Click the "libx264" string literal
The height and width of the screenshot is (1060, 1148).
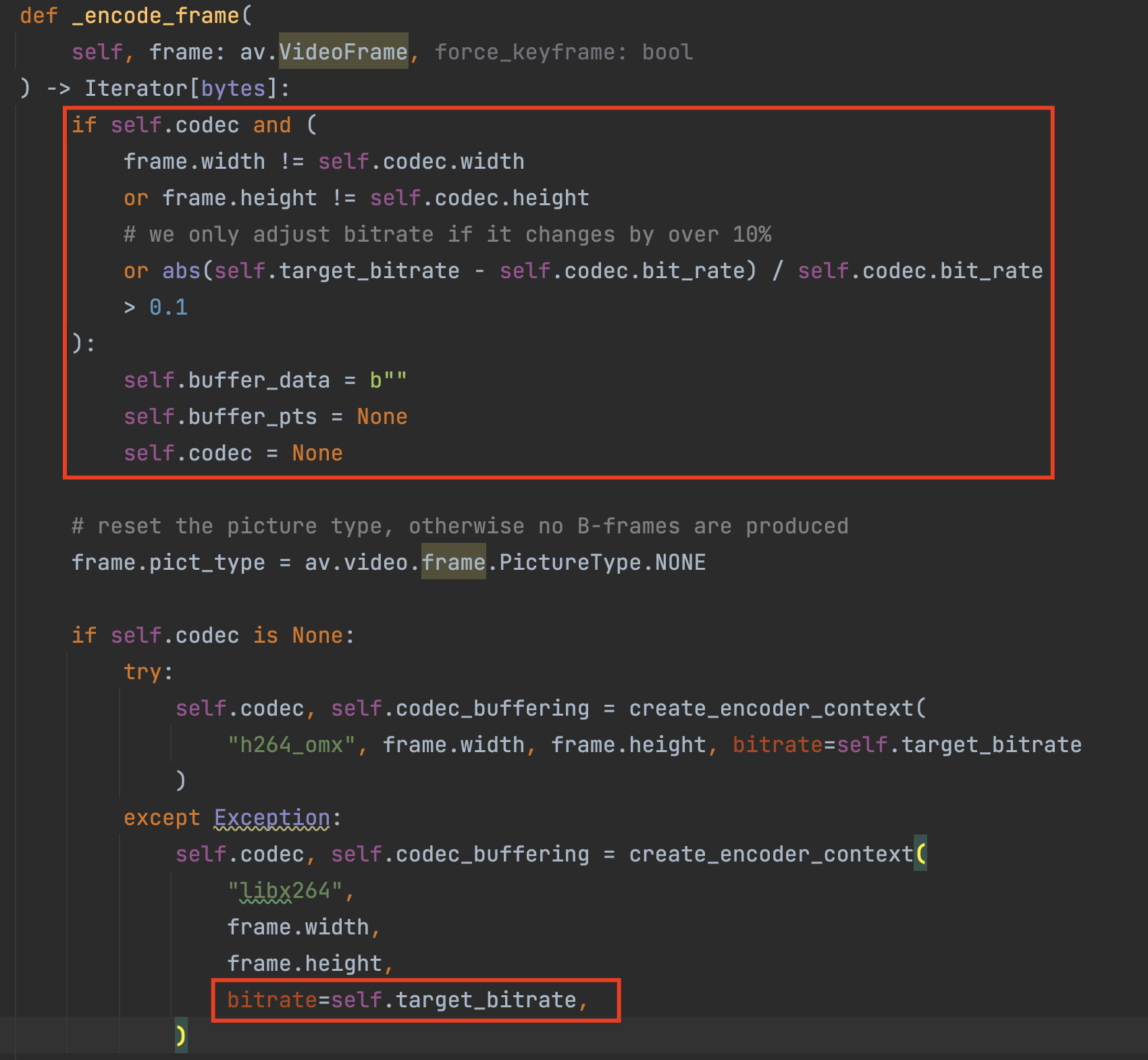click(285, 891)
